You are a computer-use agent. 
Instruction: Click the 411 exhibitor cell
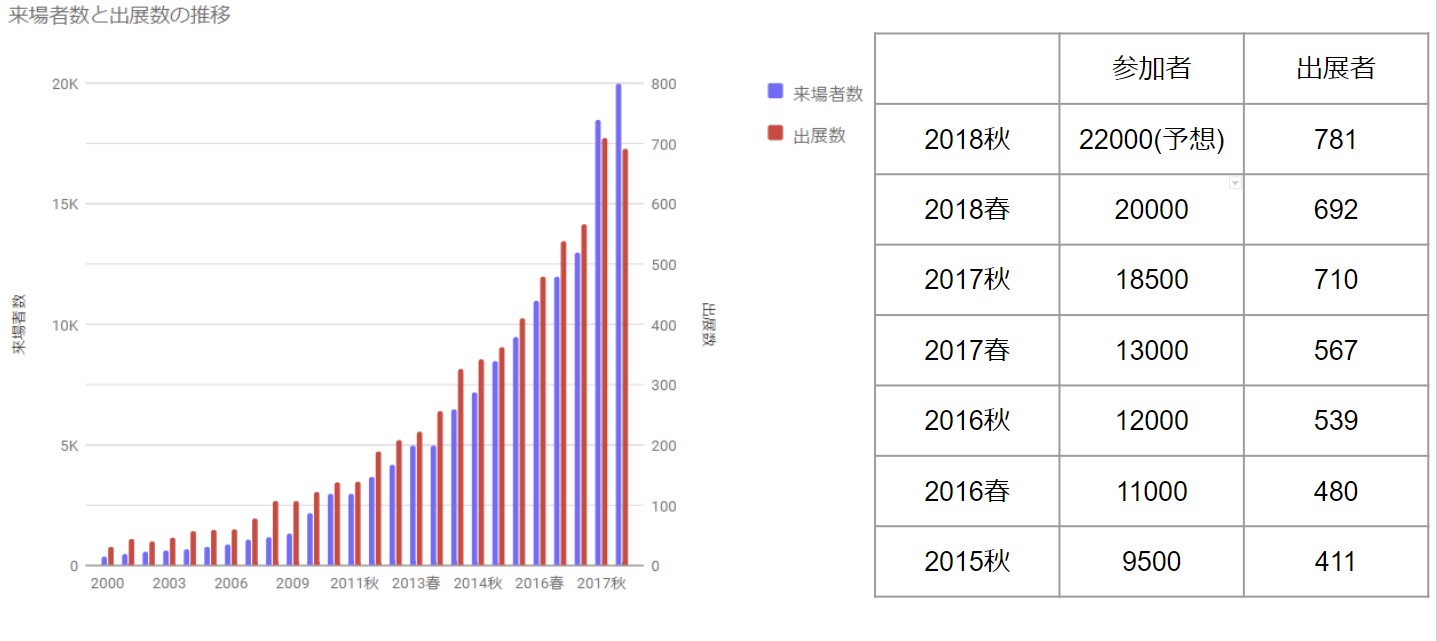coord(1336,561)
